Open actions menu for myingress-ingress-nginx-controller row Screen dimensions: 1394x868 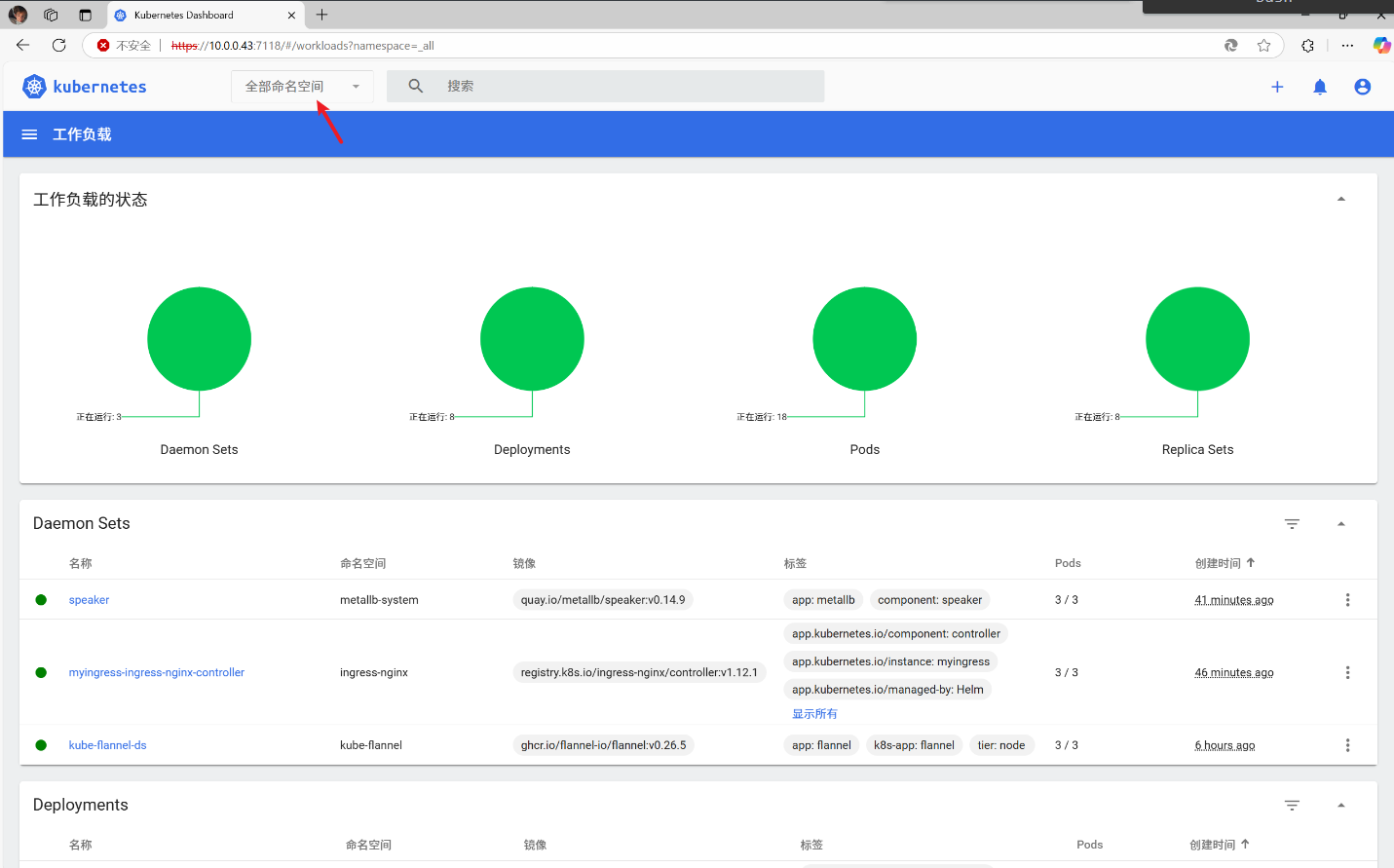[x=1347, y=672]
